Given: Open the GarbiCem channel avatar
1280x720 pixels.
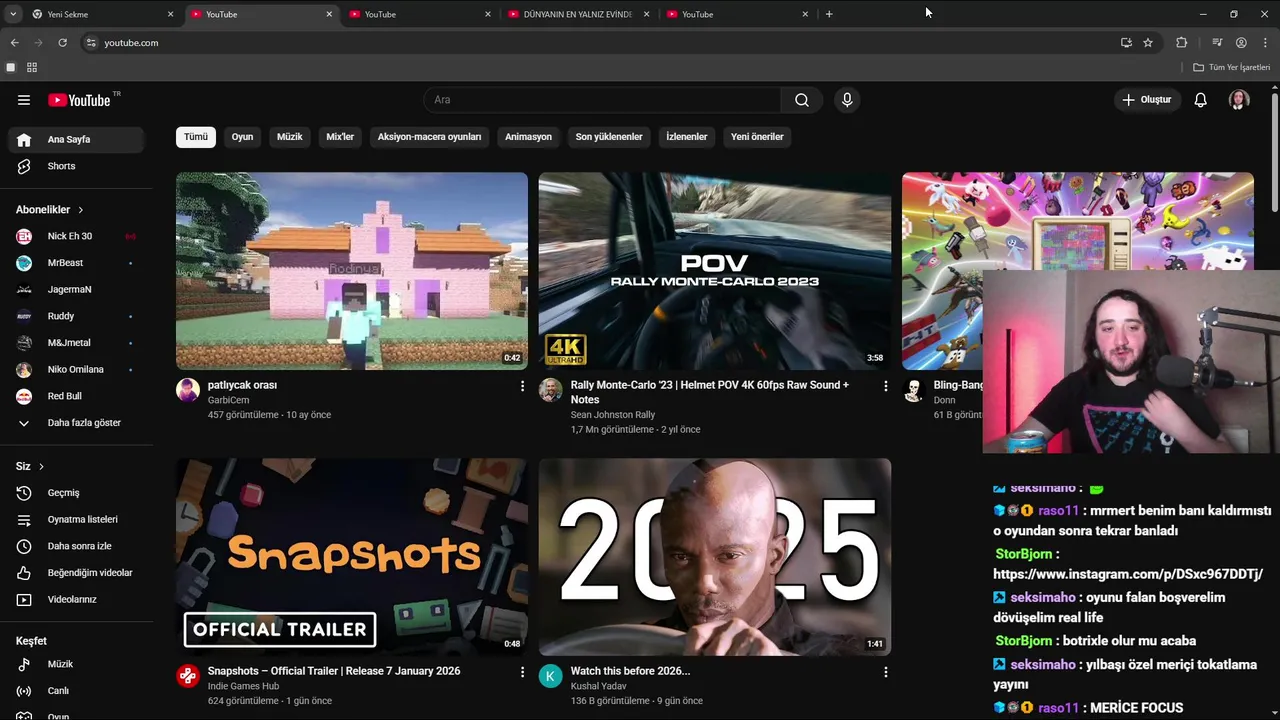Looking at the screenshot, I should click(x=188, y=390).
